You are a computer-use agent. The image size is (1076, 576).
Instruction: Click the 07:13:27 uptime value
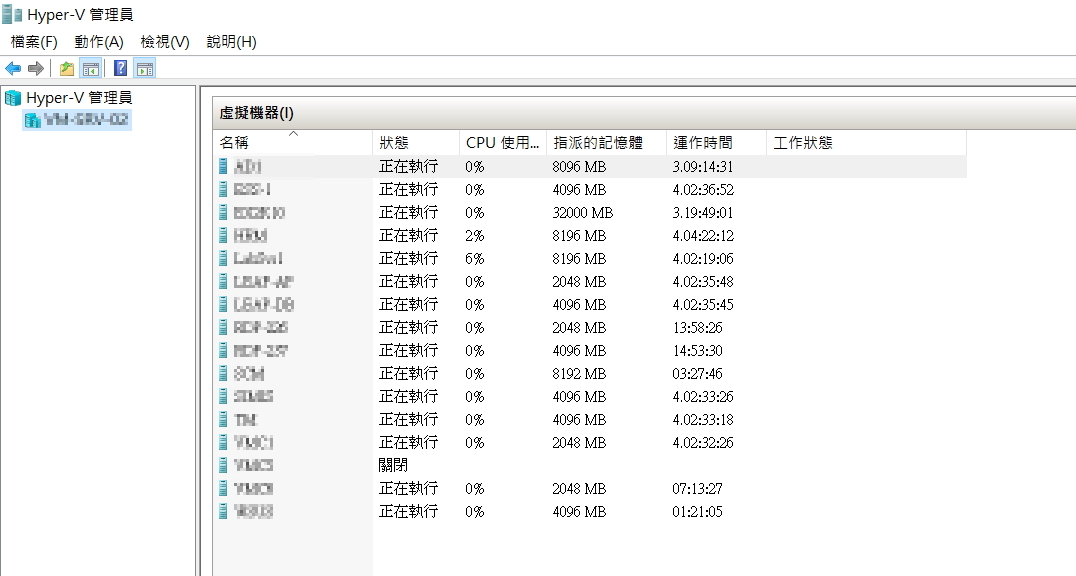click(x=697, y=489)
